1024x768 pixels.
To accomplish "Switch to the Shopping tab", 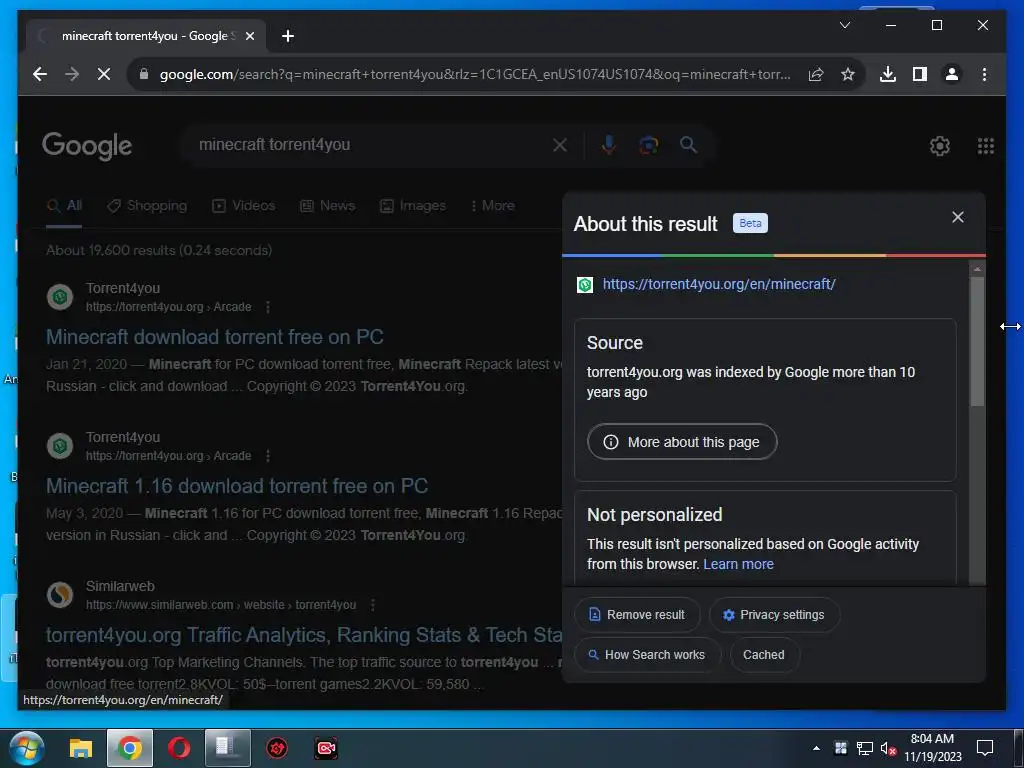I will (147, 206).
